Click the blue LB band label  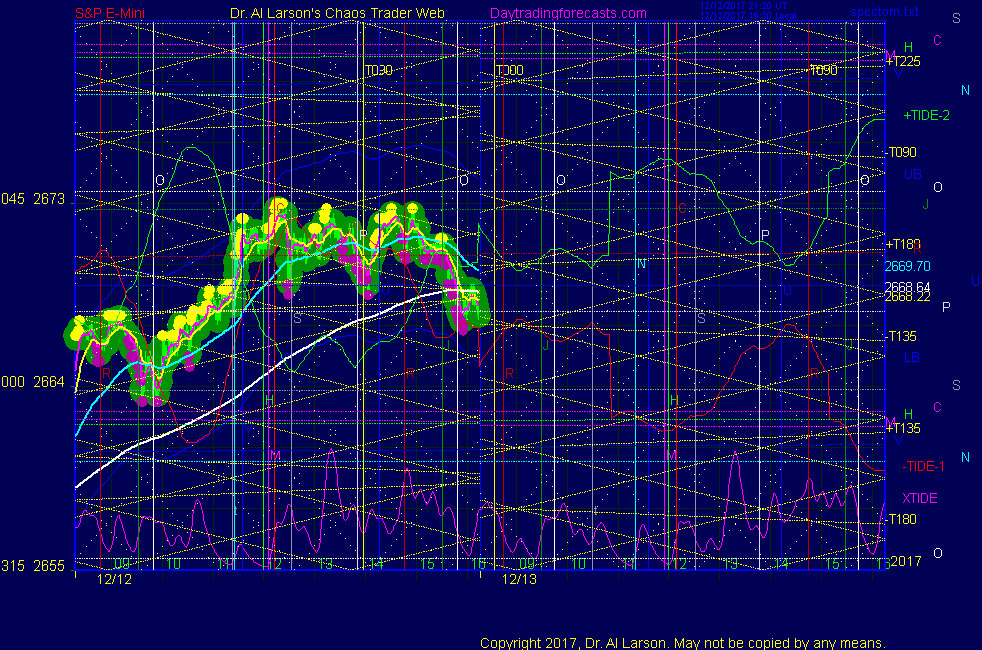point(912,358)
